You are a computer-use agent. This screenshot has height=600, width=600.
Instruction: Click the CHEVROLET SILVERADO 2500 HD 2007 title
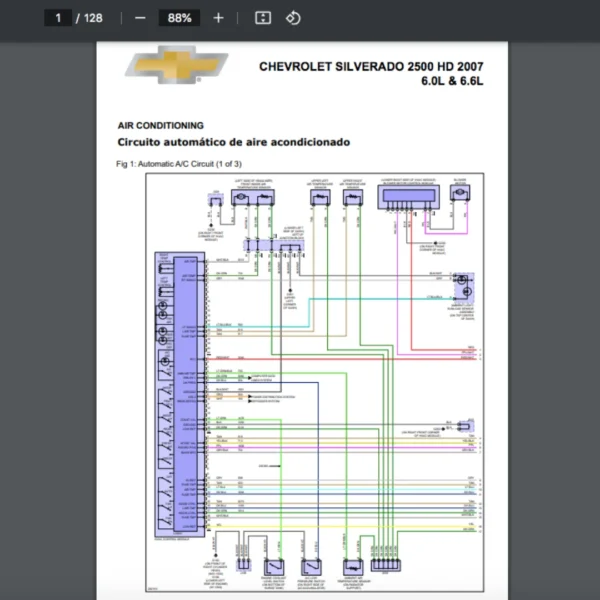click(370, 67)
